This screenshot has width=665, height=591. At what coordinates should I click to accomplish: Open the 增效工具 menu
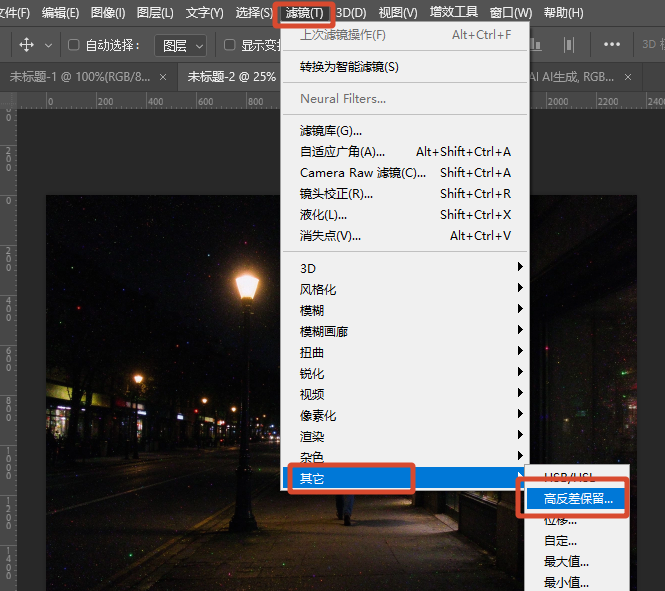pos(453,12)
